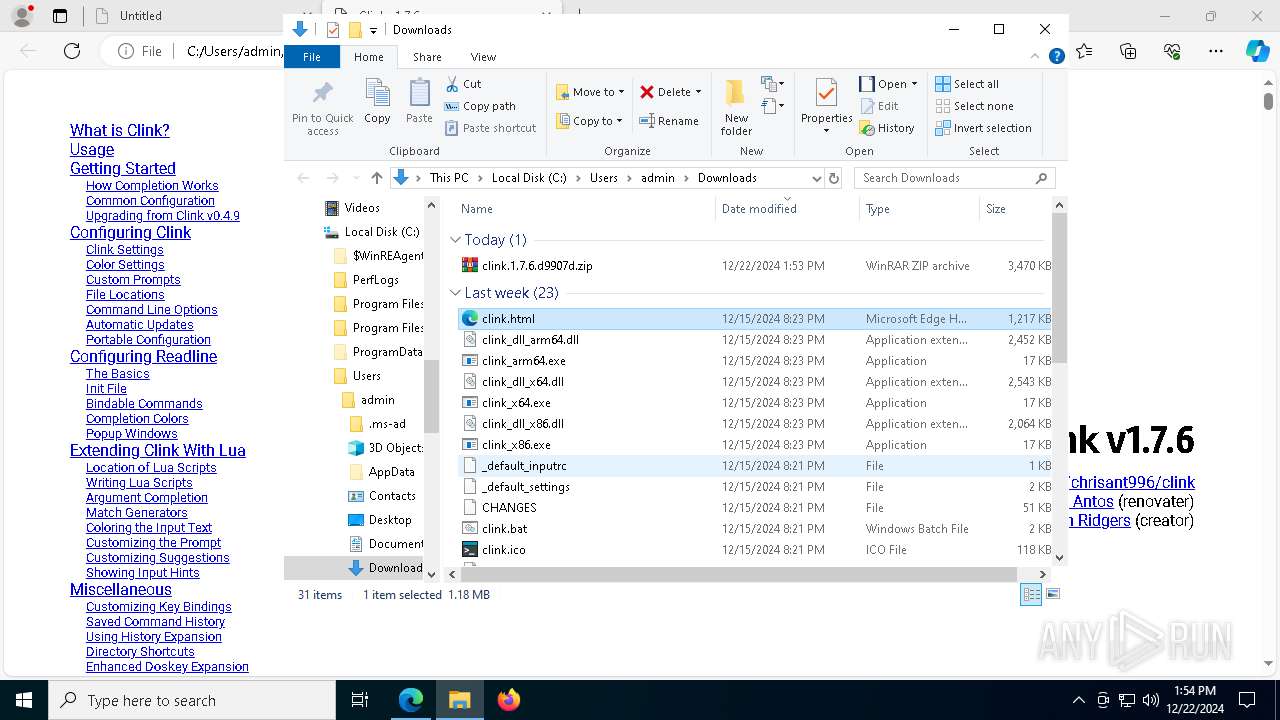Viewport: 1280px width, 720px height.
Task: Select the CHANGES file
Action: coord(509,508)
